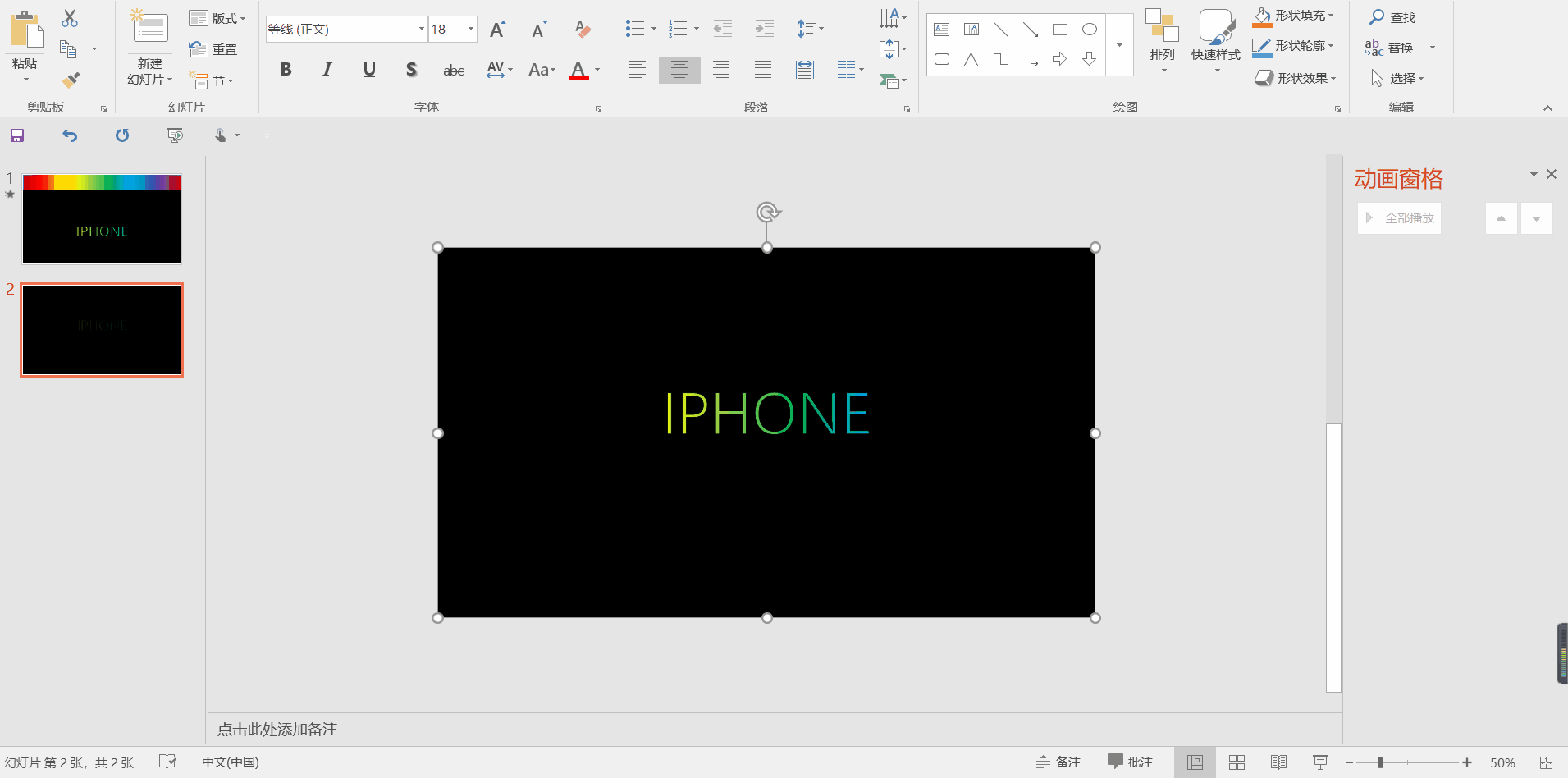
Task: Toggle underline formatting
Action: pyautogui.click(x=369, y=70)
